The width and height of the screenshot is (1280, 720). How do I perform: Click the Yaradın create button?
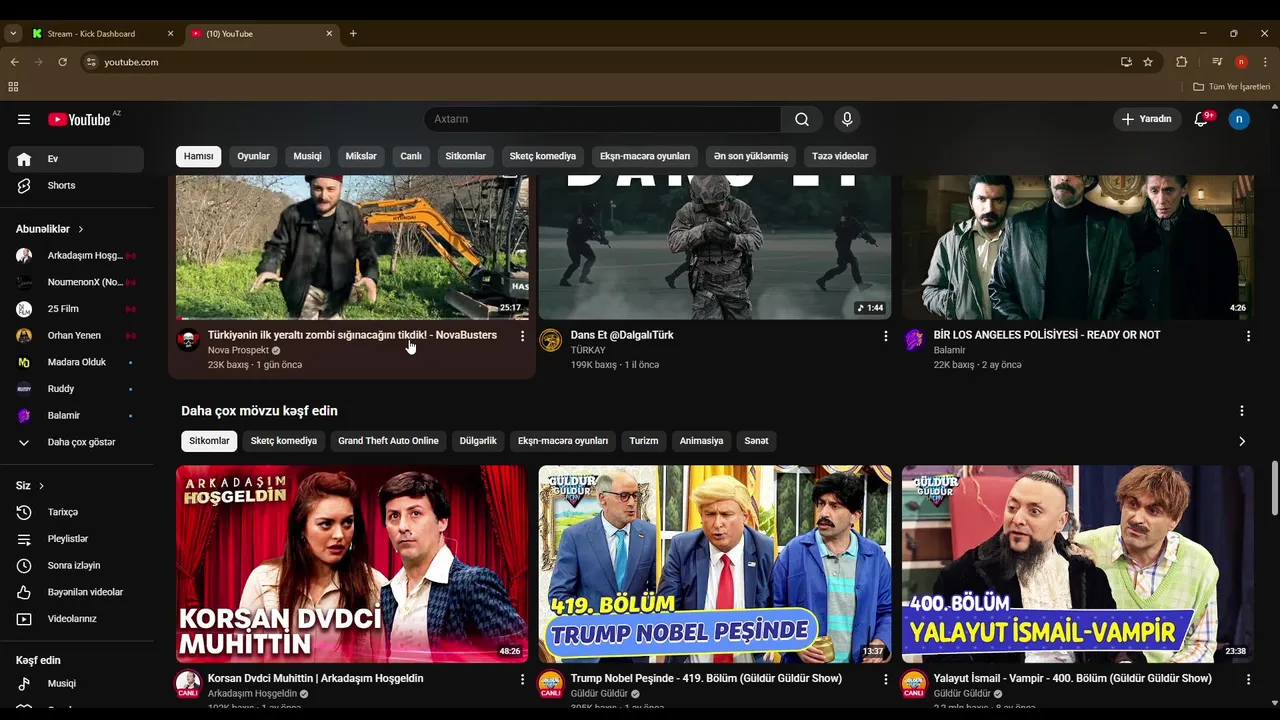[x=1147, y=119]
